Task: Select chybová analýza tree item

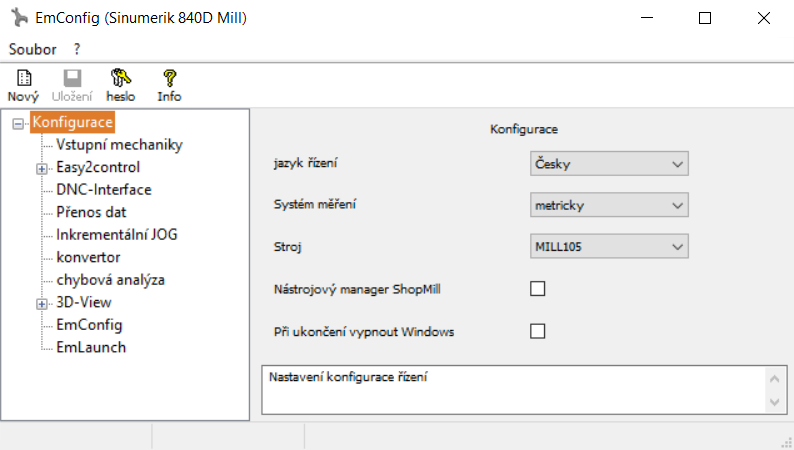Action: 110,280
